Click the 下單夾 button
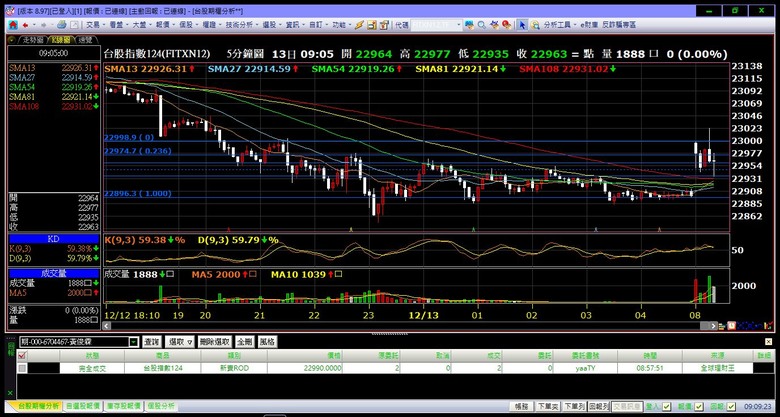Screen dimensions: 780x417 pos(549,407)
